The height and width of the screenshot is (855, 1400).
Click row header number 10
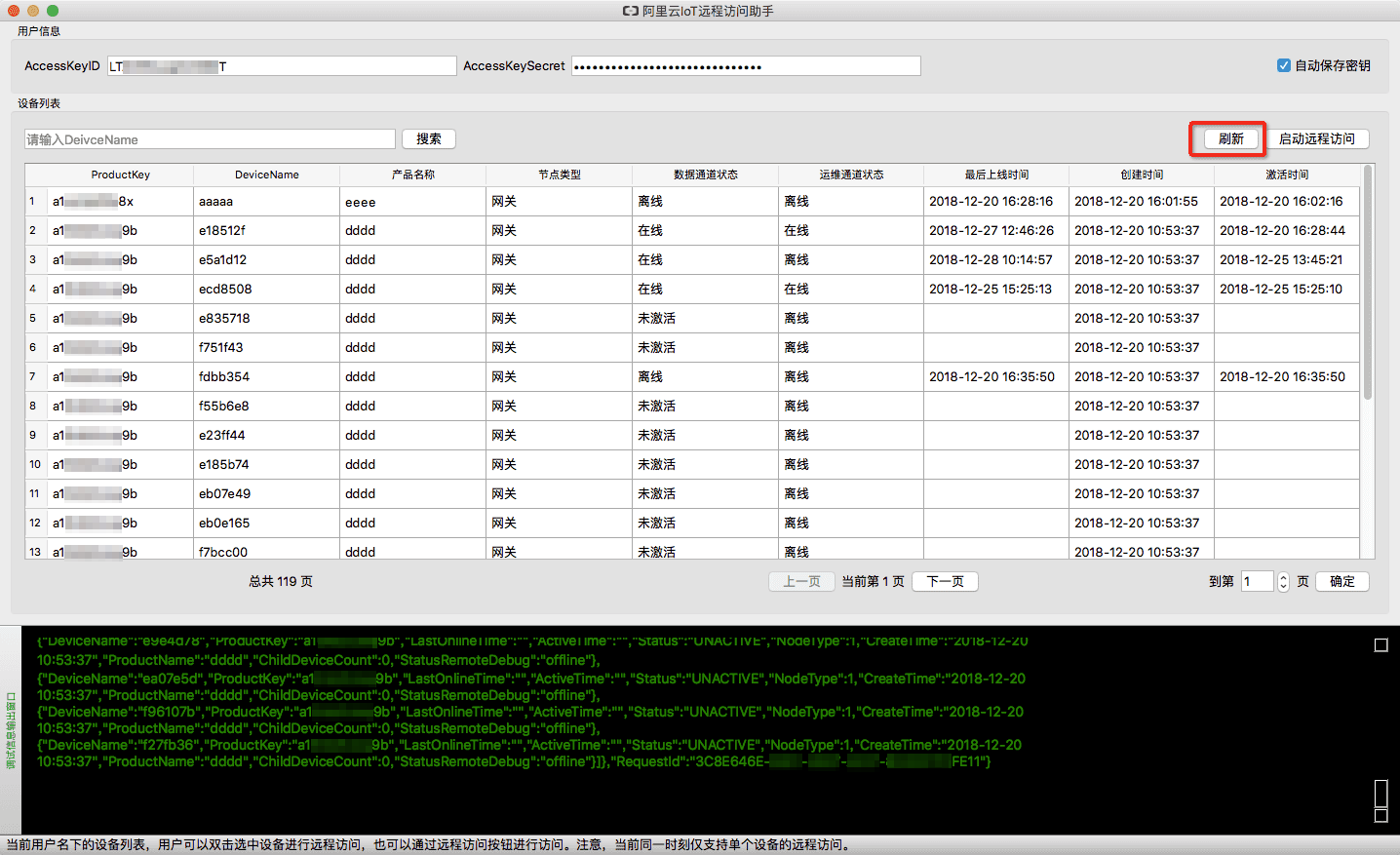[x=36, y=464]
